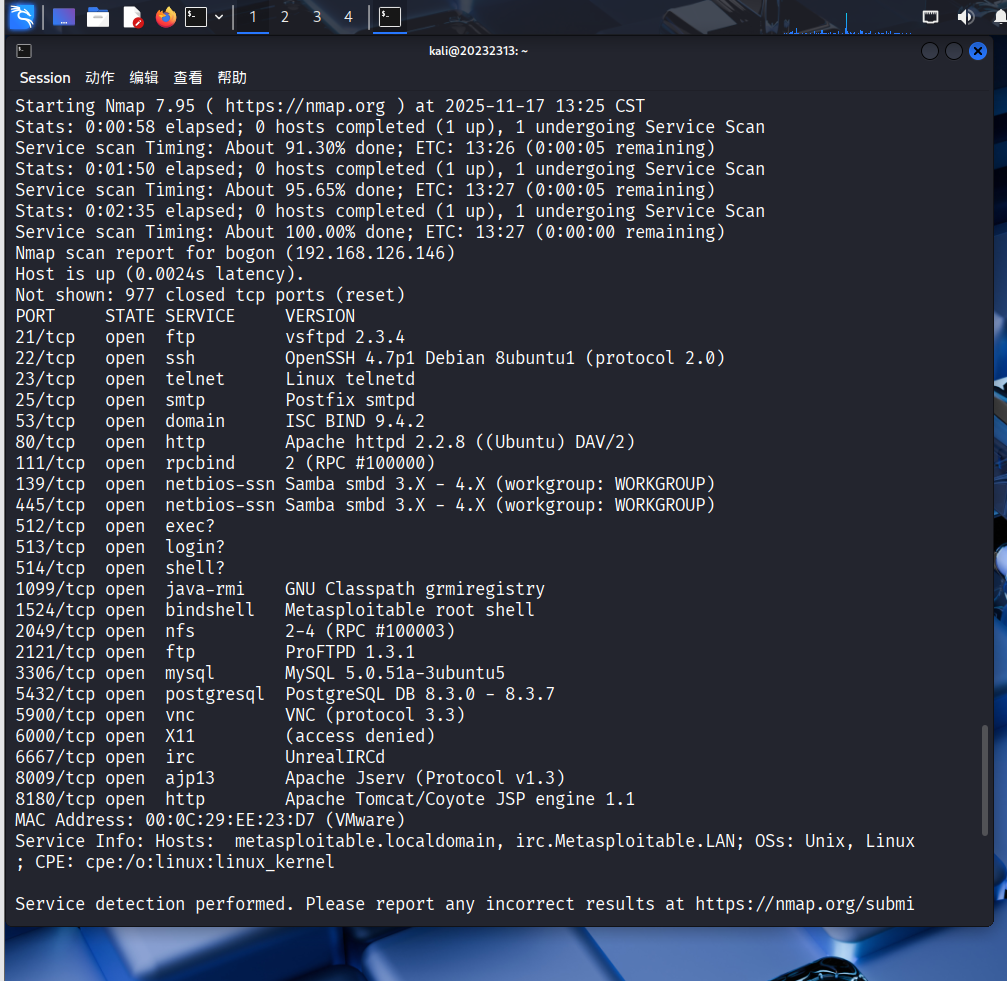Open the file manager from the panel
Screen dimensions: 1007x981
[x=98, y=17]
